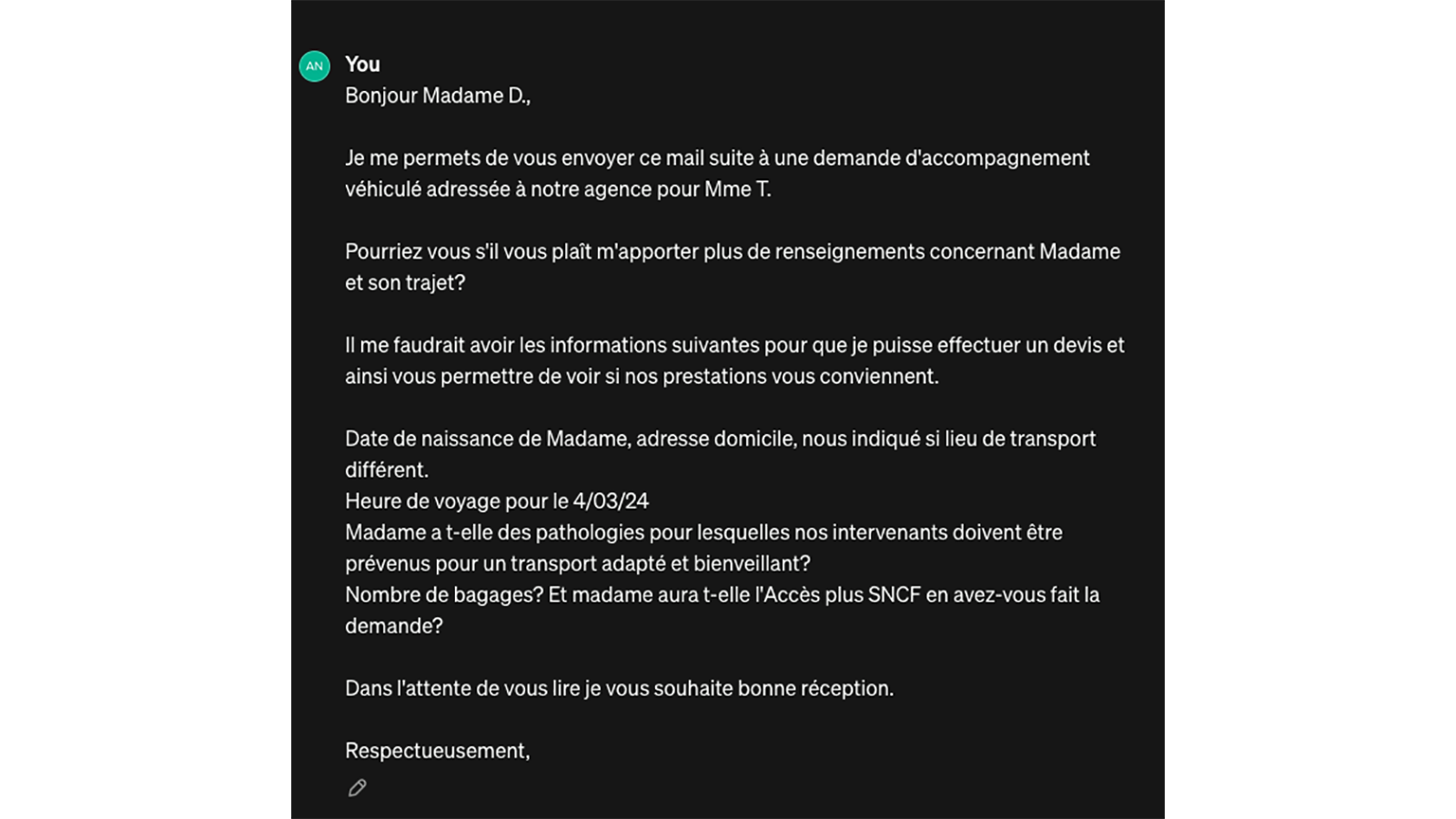Click the line starting "Date de naissance de Madame"

coord(719,439)
